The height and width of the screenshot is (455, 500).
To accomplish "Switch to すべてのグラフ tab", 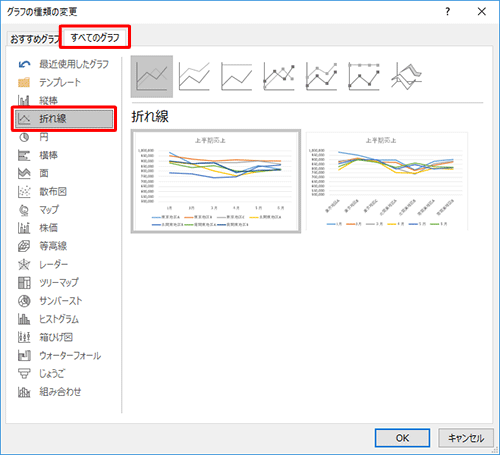I will pos(95,38).
